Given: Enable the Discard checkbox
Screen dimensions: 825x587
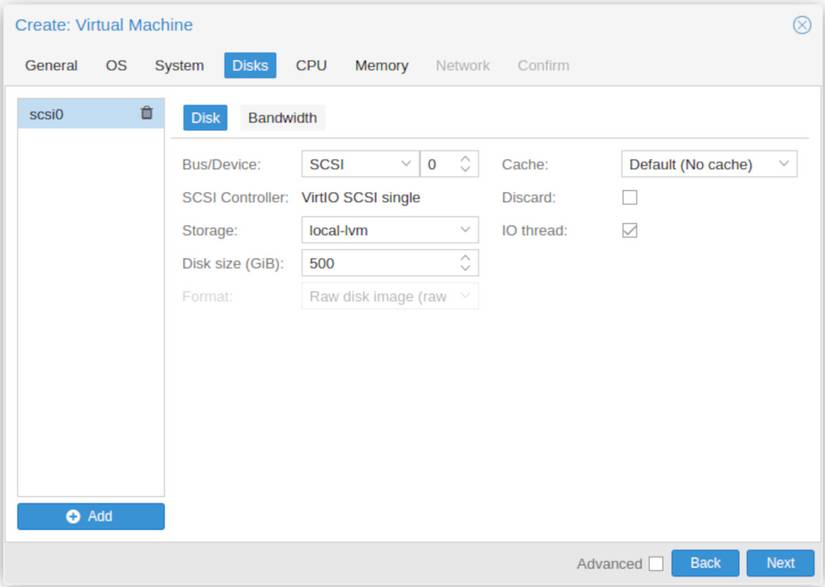Looking at the screenshot, I should 630,198.
